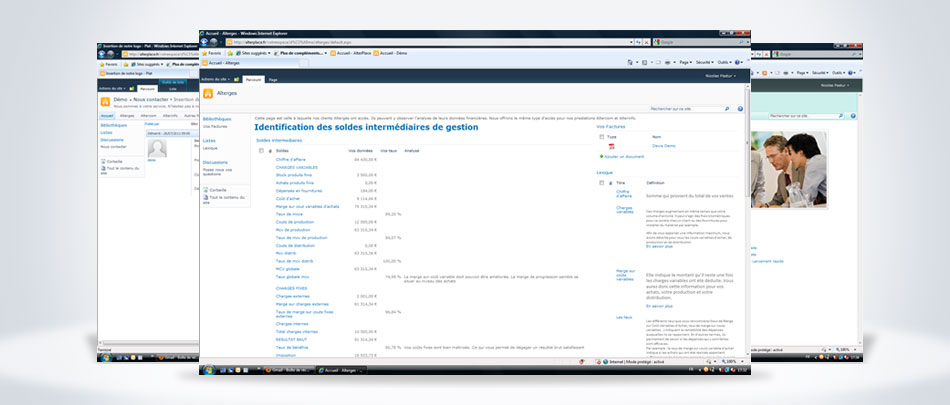Click the refresh button beside the address bar
The width and height of the screenshot is (950, 405).
(638, 42)
